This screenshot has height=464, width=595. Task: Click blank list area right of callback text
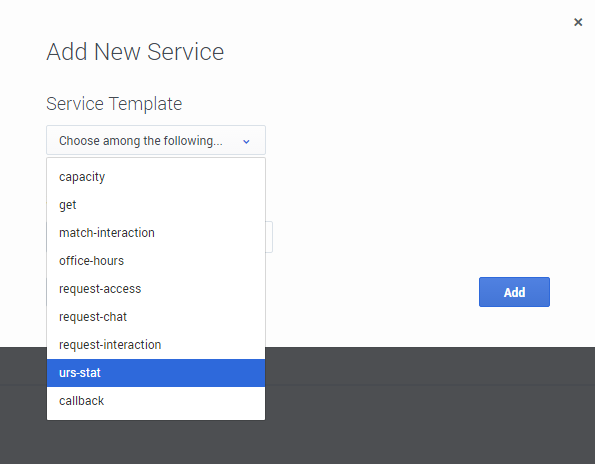[x=184, y=401]
